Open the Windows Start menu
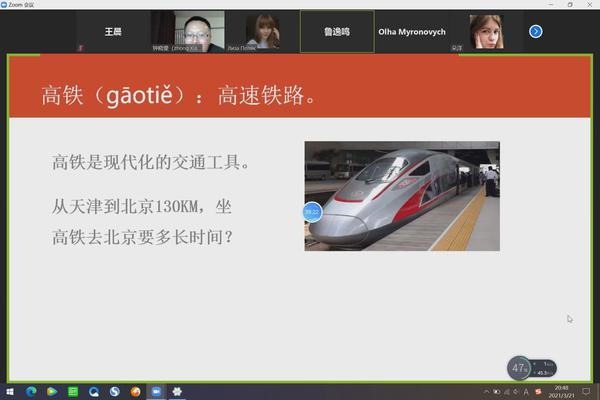 (x=9, y=392)
